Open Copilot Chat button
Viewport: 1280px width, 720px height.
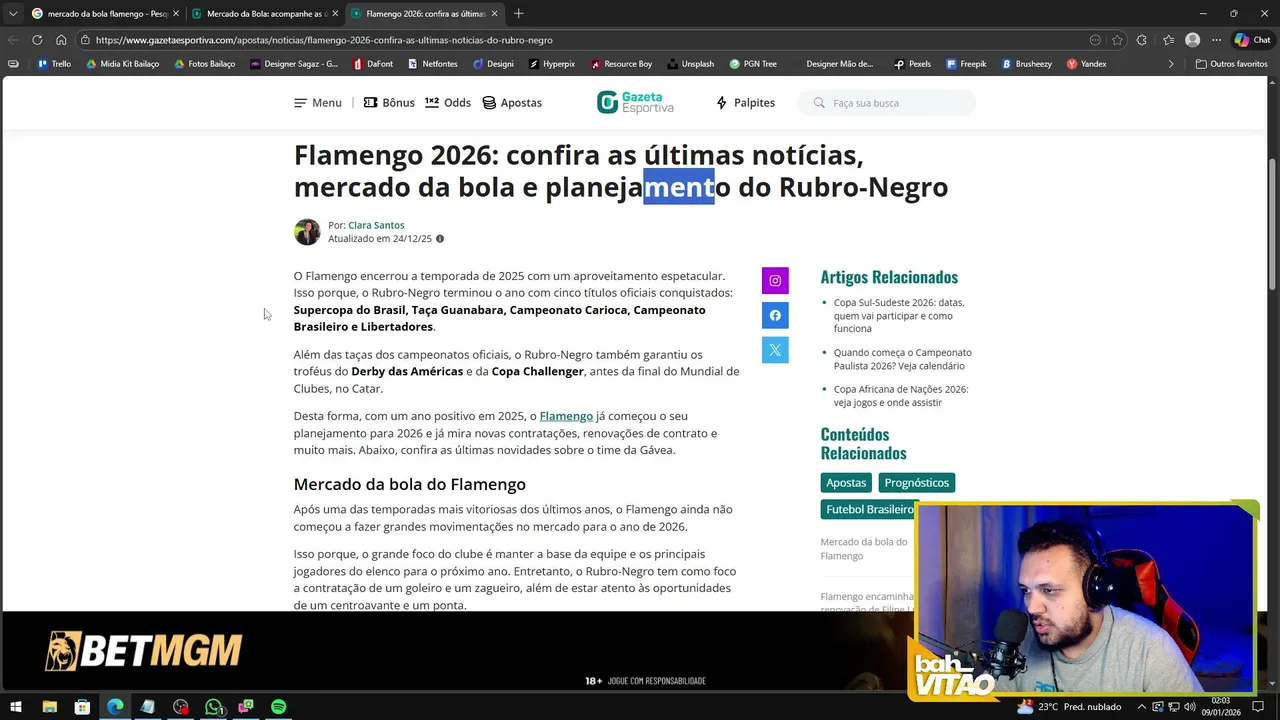pos(1253,40)
